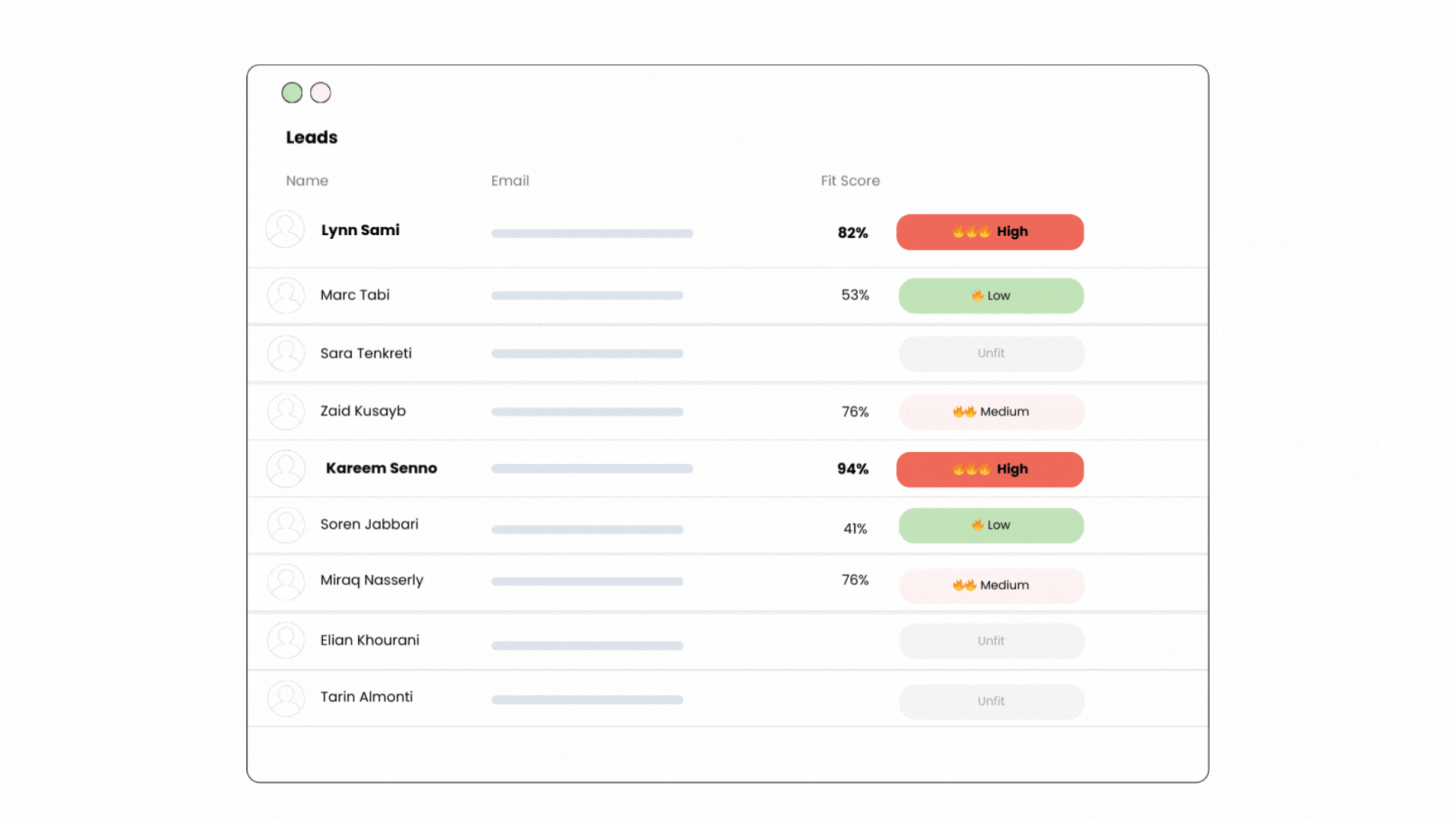Click Zaid Kusayb's user avatar
The width and height of the screenshot is (1456, 819).
click(x=286, y=411)
